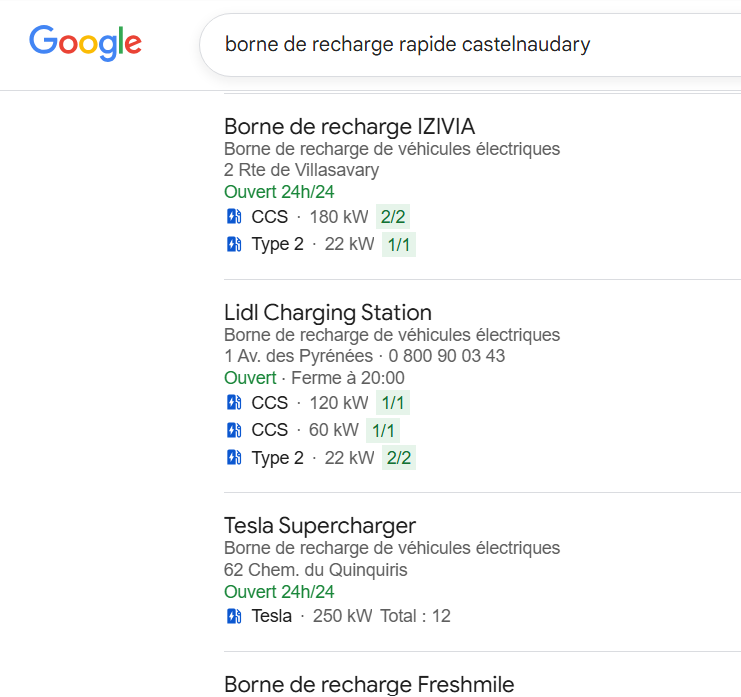Click the Google logo
The height and width of the screenshot is (697, 741).
85,43
